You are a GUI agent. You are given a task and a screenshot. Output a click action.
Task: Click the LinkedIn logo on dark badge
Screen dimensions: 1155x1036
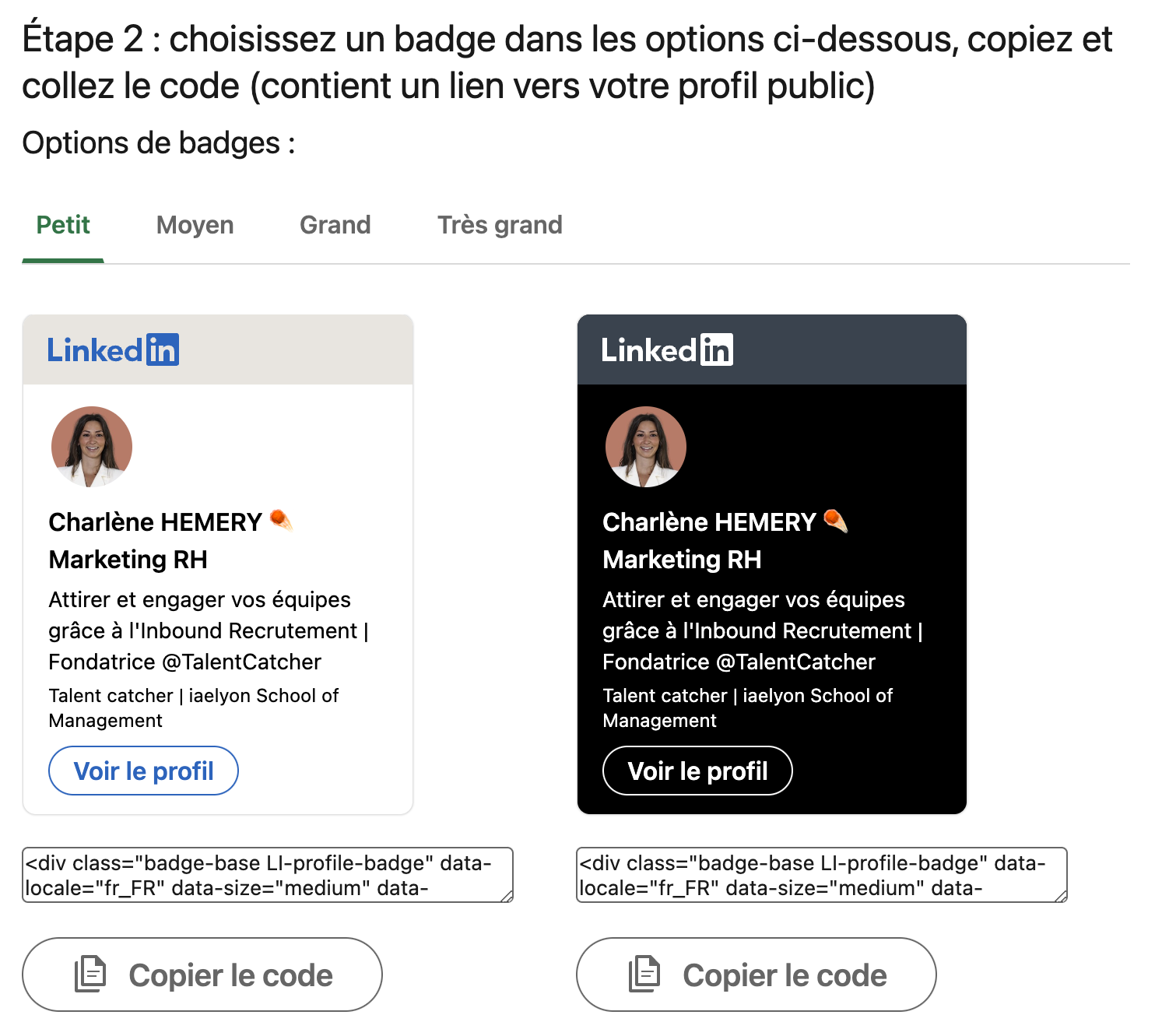coord(667,349)
